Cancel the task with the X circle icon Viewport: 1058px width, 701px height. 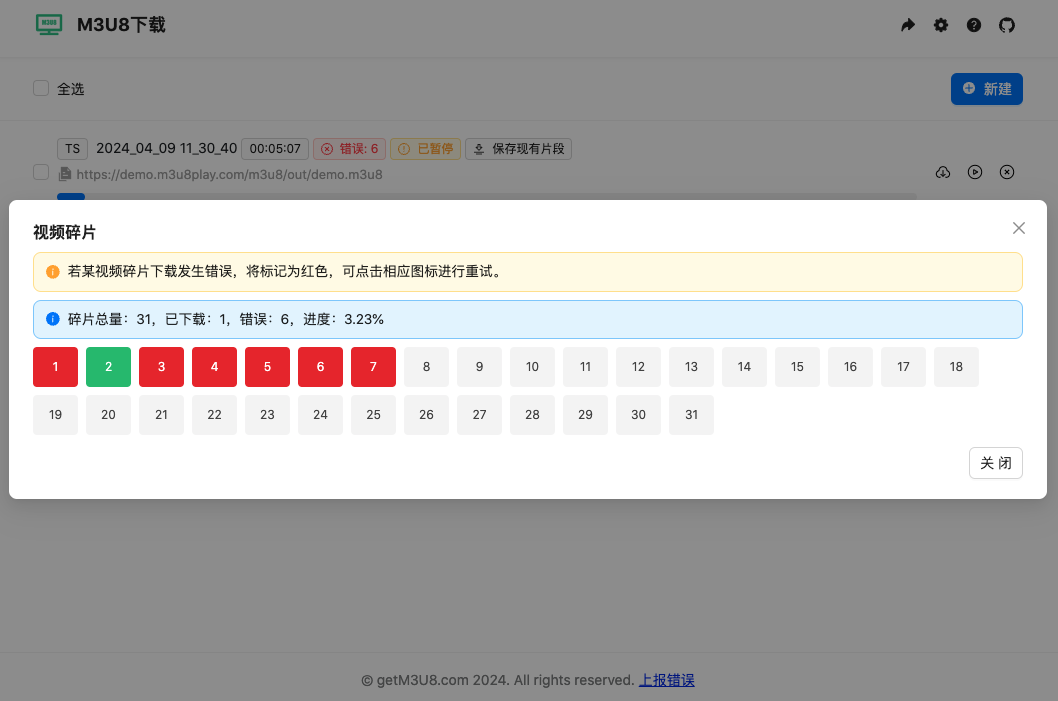coord(1006,172)
